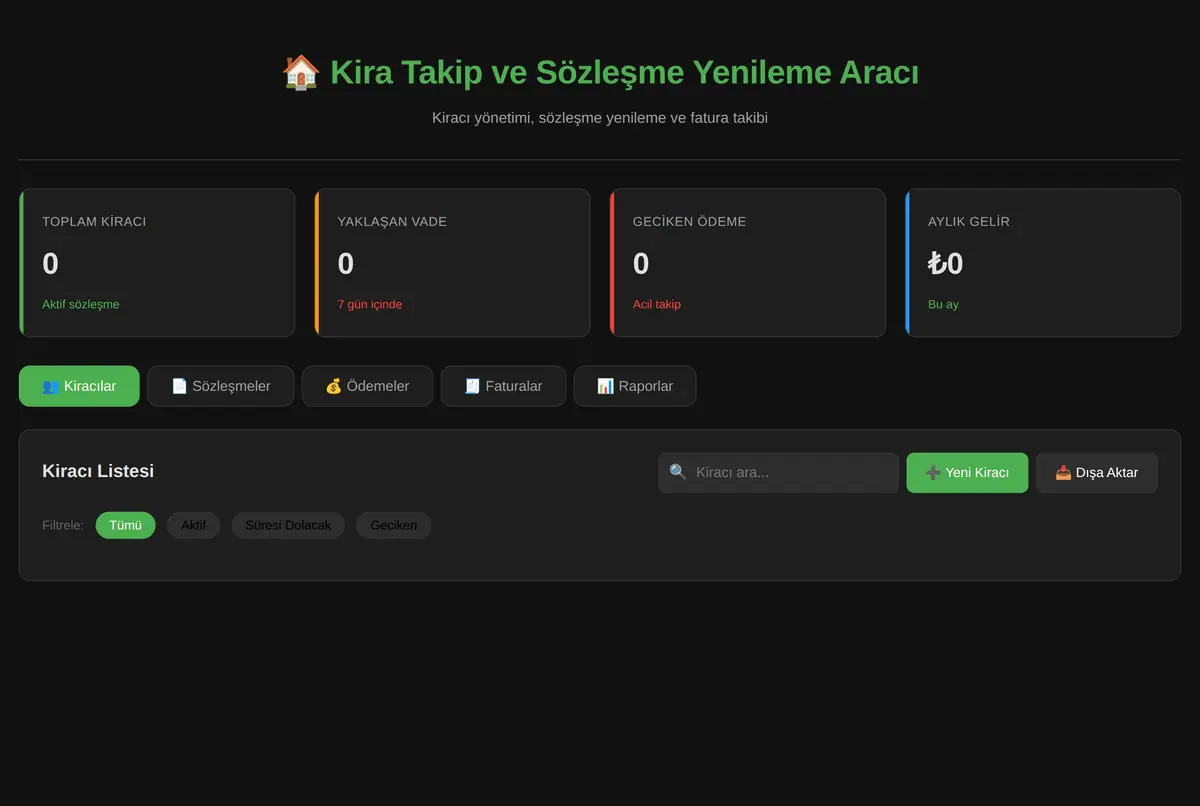Switch to the Sözleşmeler tab
The height and width of the screenshot is (806, 1200).
pos(221,386)
